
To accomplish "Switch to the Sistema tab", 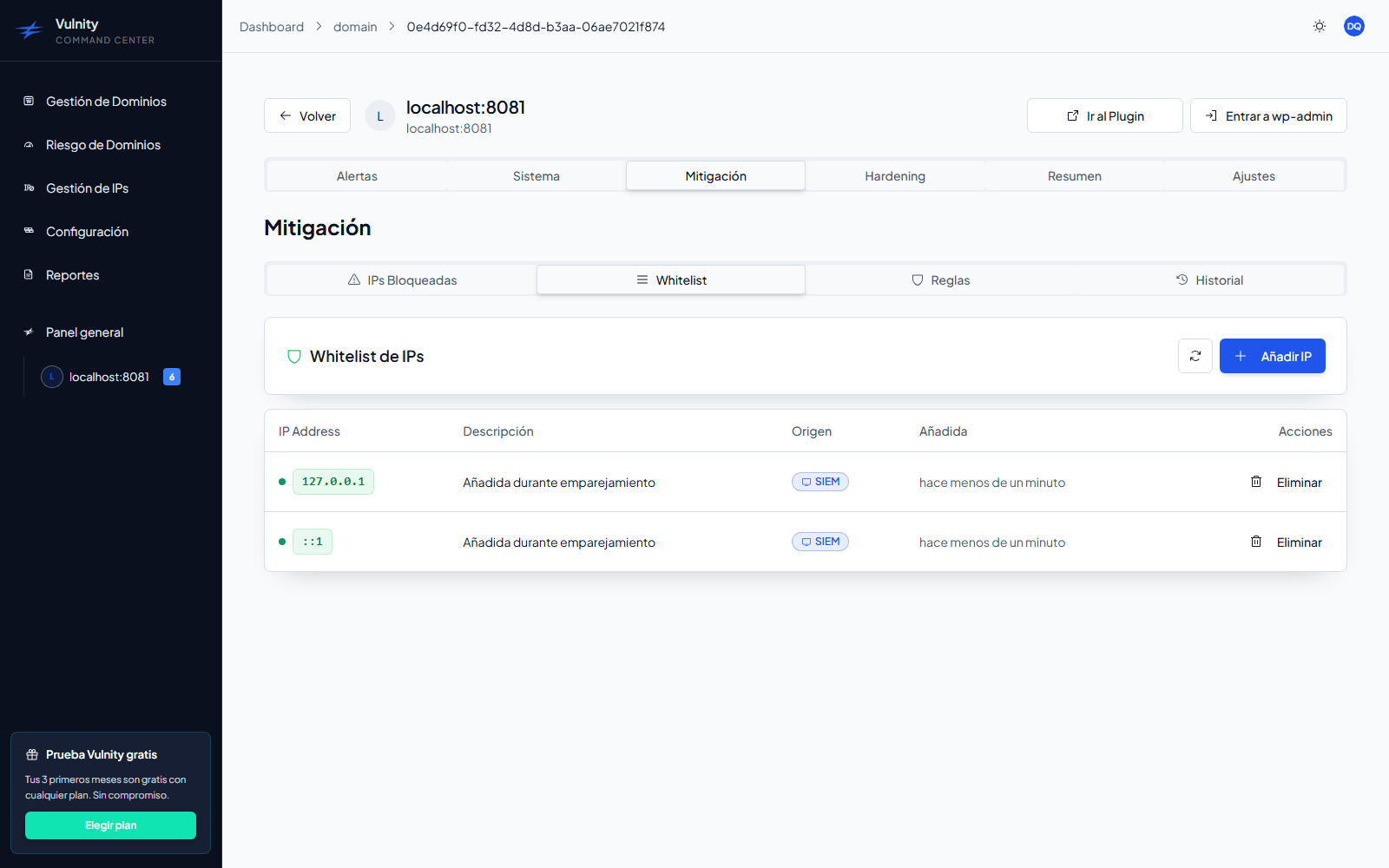I will 537,176.
